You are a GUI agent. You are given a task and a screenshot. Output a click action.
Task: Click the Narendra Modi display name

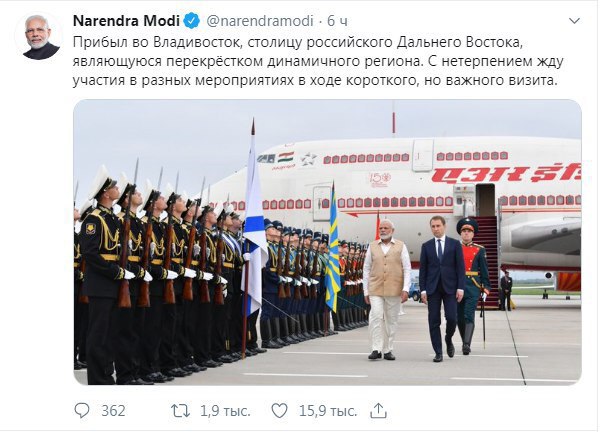(x=126, y=21)
